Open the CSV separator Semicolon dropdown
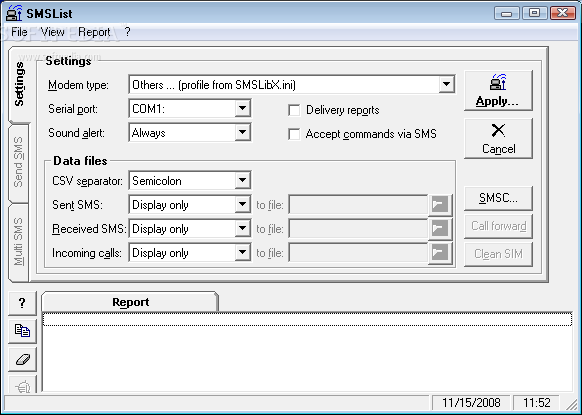The image size is (582, 415). click(242, 180)
